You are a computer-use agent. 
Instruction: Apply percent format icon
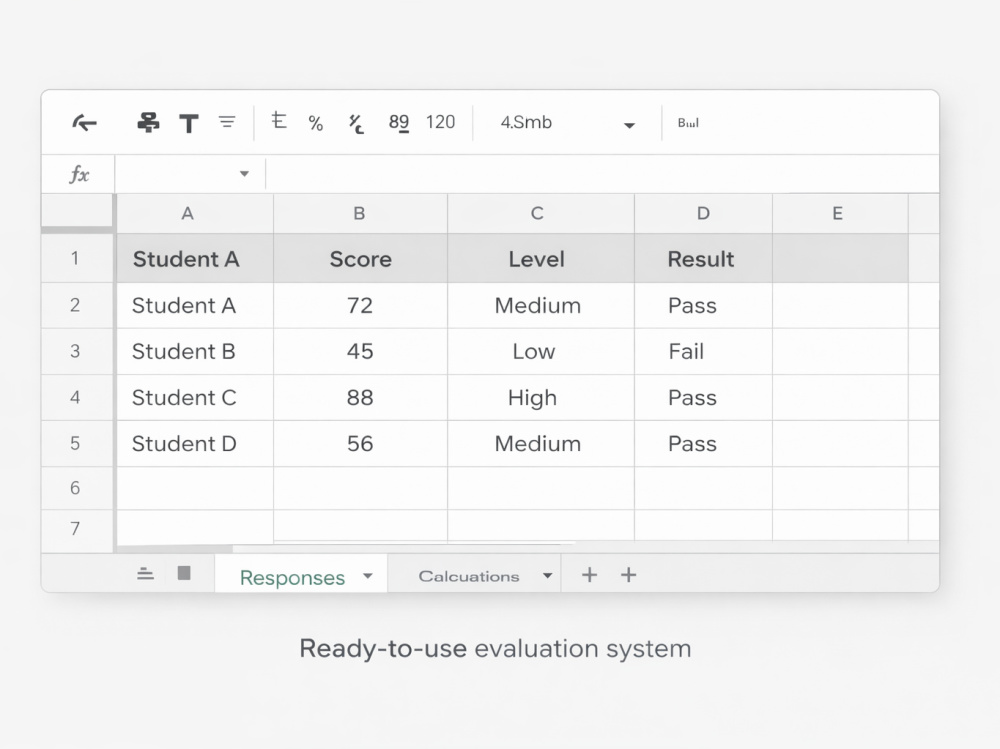tap(316, 123)
